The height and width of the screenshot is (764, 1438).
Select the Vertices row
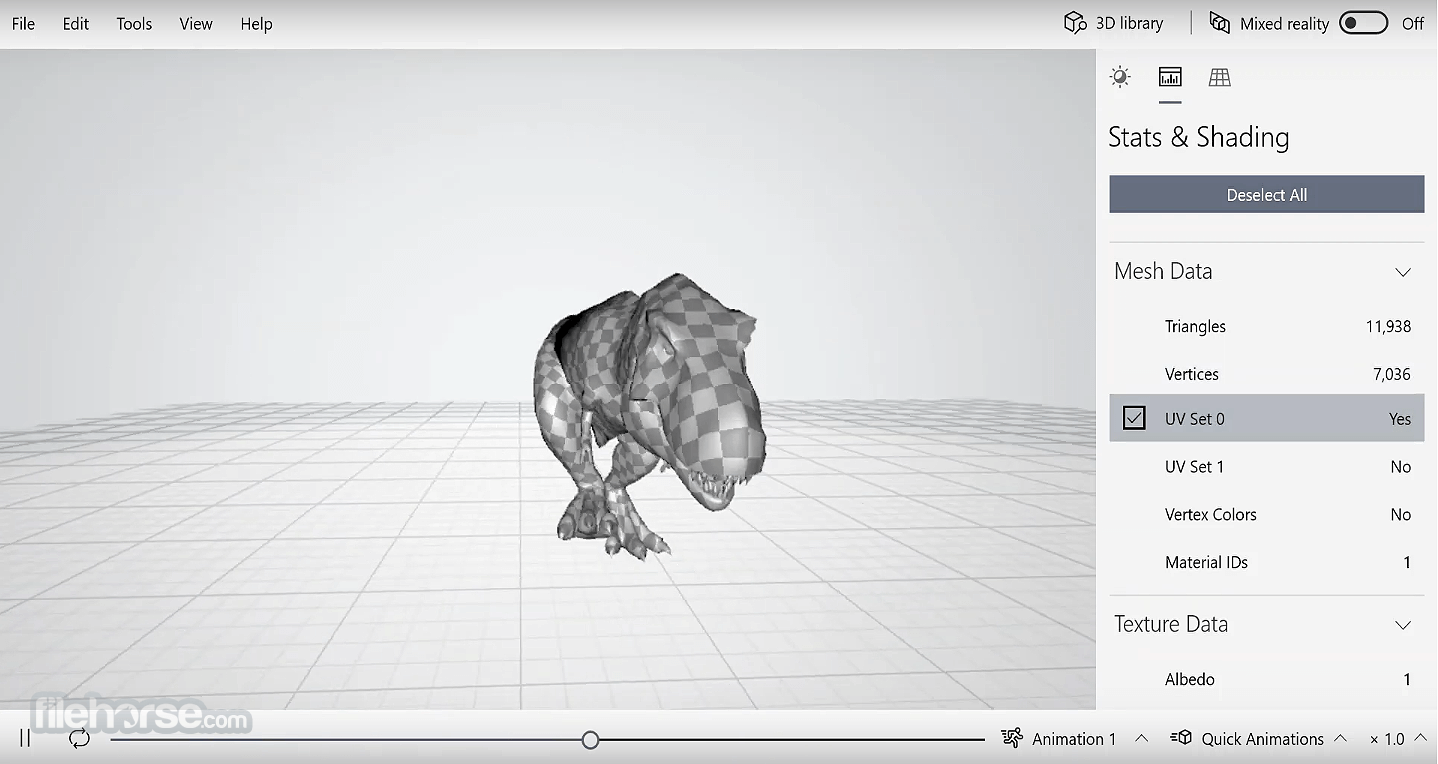point(1266,374)
